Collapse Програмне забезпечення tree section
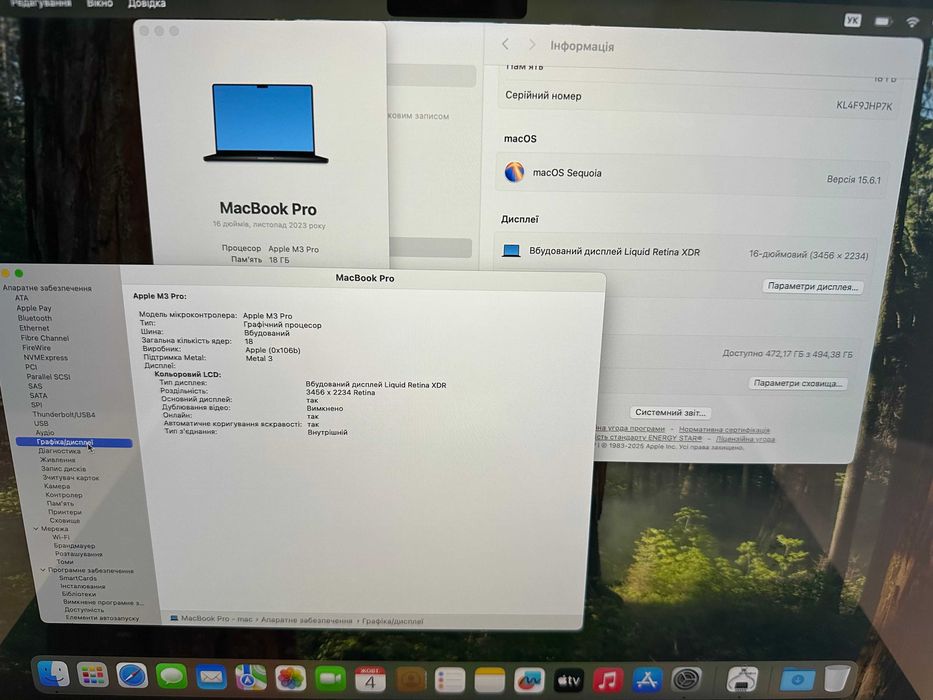The image size is (933, 700). tap(43, 570)
